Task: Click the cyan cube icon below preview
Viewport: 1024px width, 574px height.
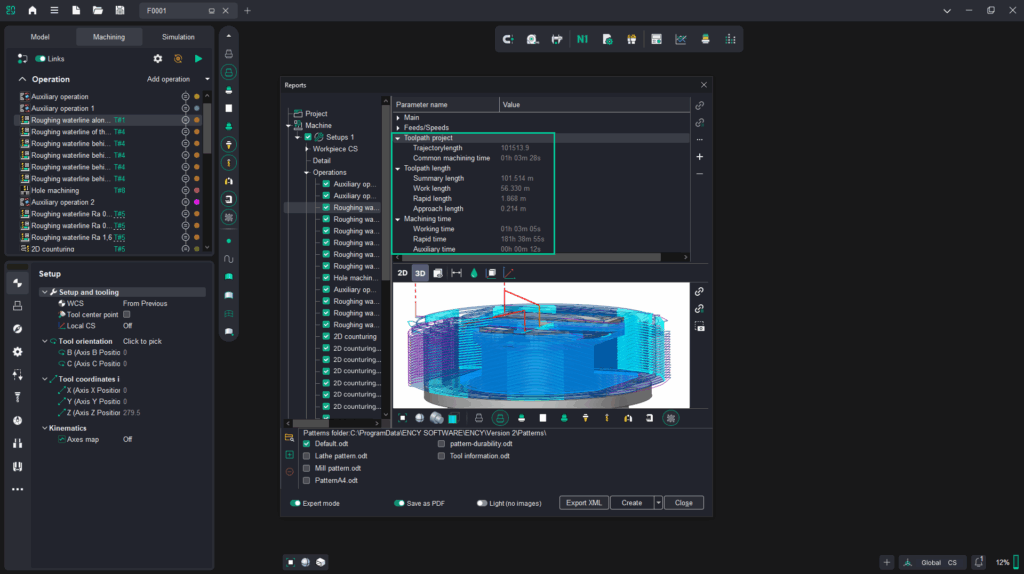Action: coord(453,419)
